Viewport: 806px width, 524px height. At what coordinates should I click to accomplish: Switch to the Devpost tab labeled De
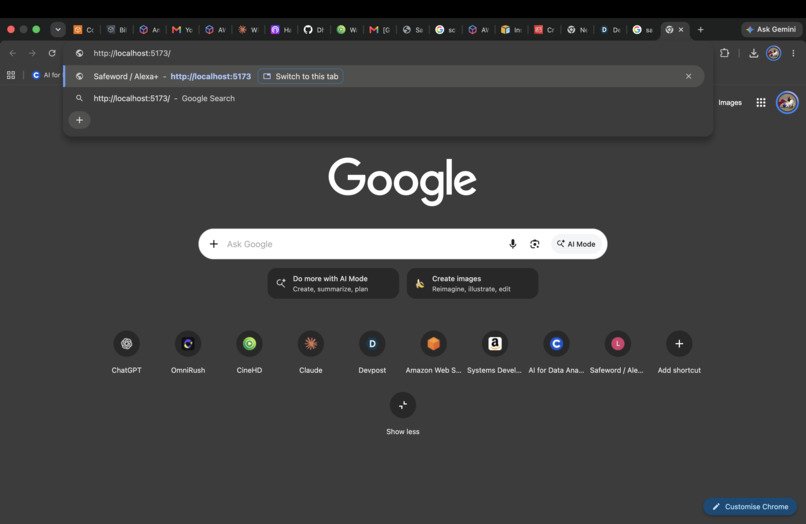pyautogui.click(x=610, y=30)
